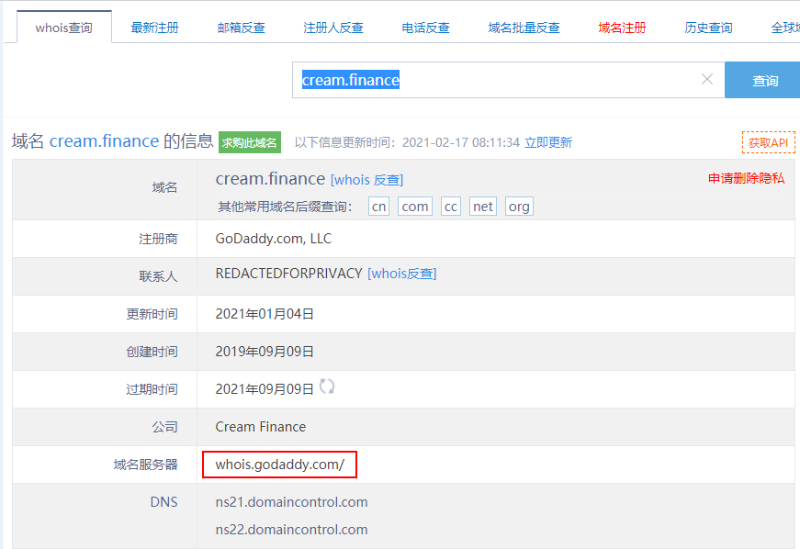Image resolution: width=800 pixels, height=549 pixels.
Task: Click the 查询 search button
Action: [x=765, y=81]
